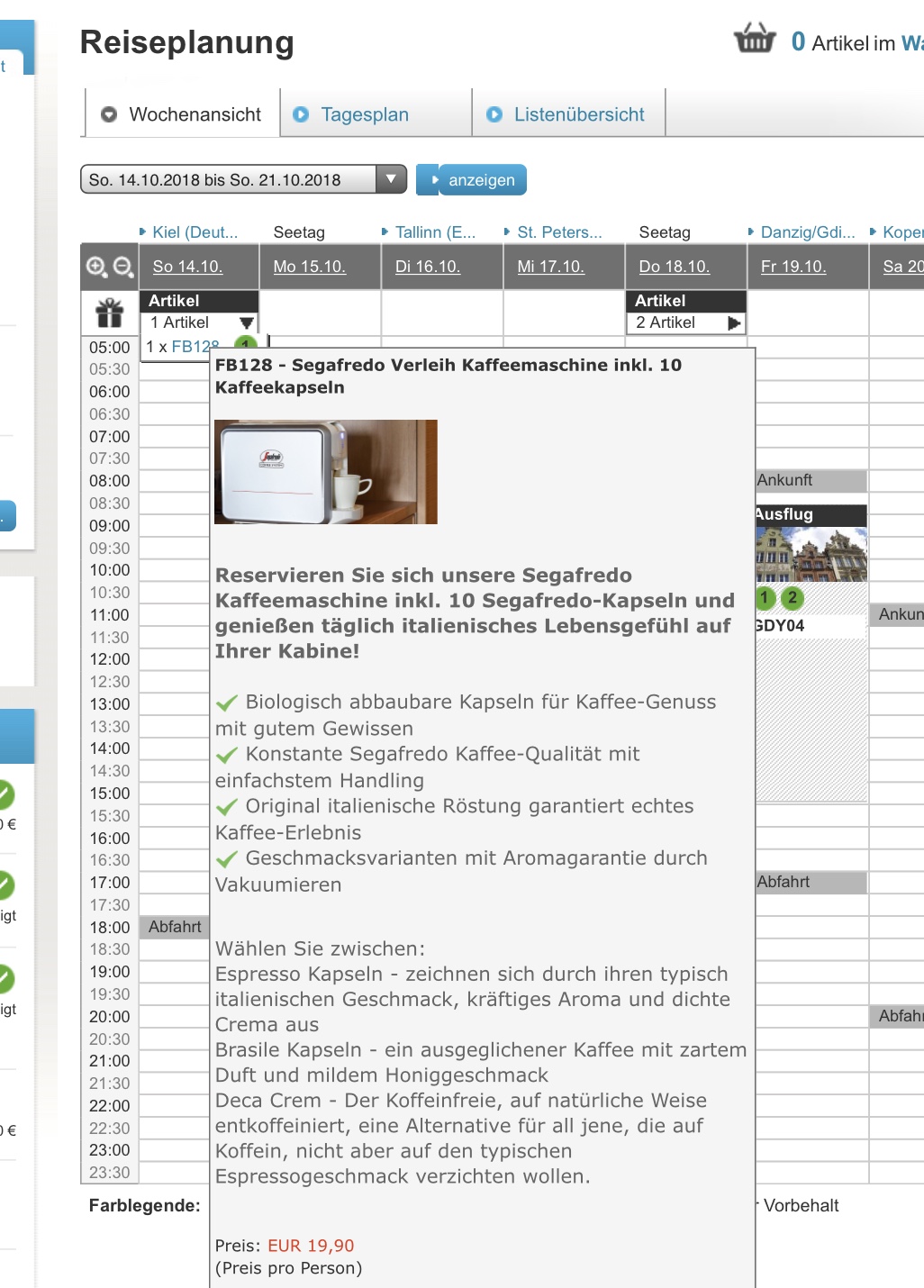Open the Fr 19.10. day header
The width and height of the screenshot is (924, 1288).
(793, 267)
